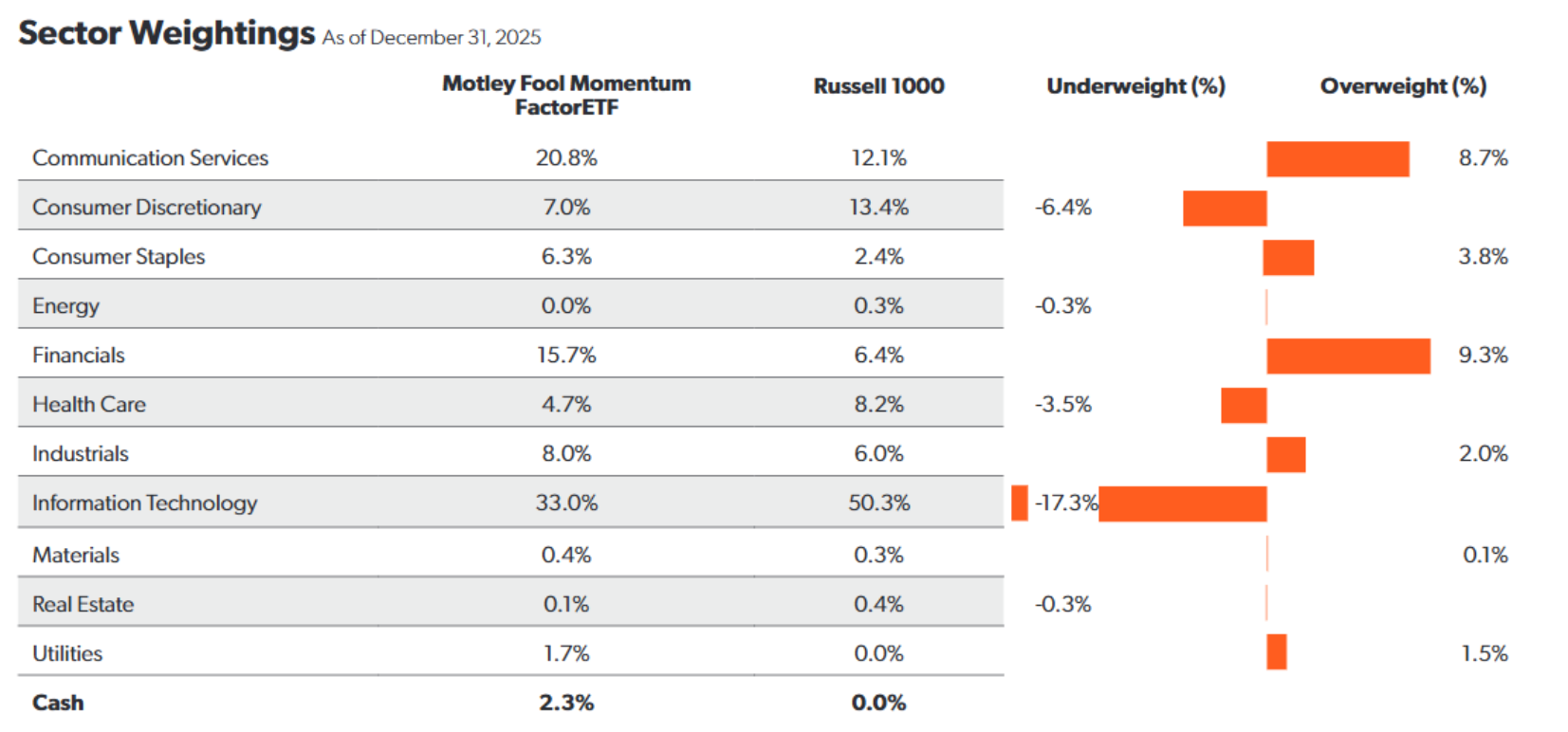Click the Underweight (%) column header
Viewport: 1568px width, 732px height.
point(1135,86)
